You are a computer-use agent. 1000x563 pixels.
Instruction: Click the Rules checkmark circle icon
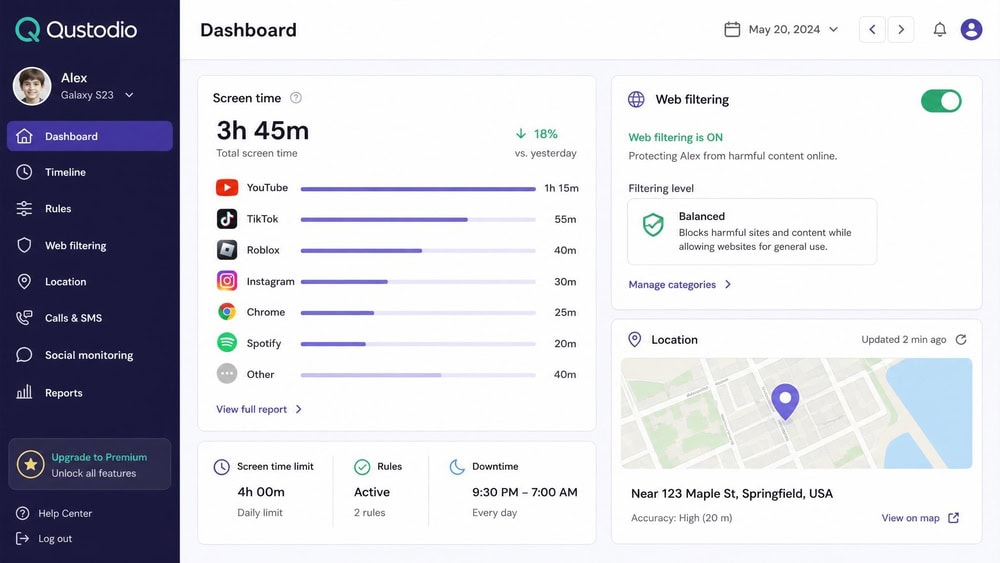(x=362, y=467)
